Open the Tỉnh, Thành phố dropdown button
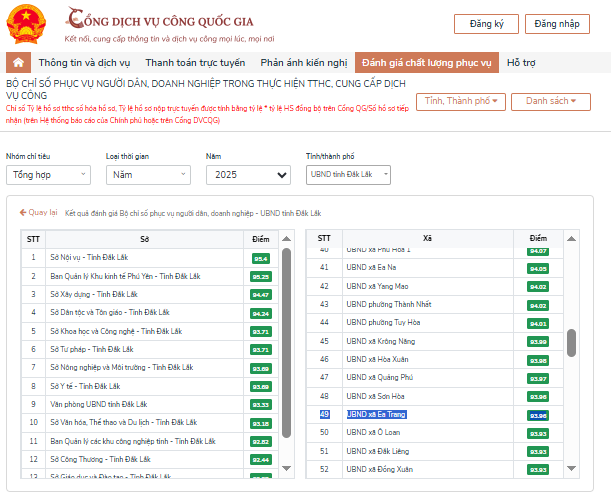This screenshot has height=499, width=611. (x=463, y=101)
